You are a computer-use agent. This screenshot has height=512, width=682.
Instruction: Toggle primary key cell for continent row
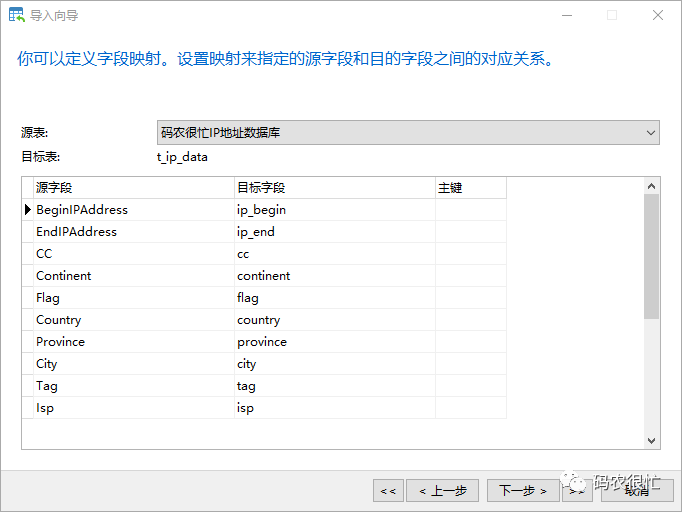click(471, 276)
